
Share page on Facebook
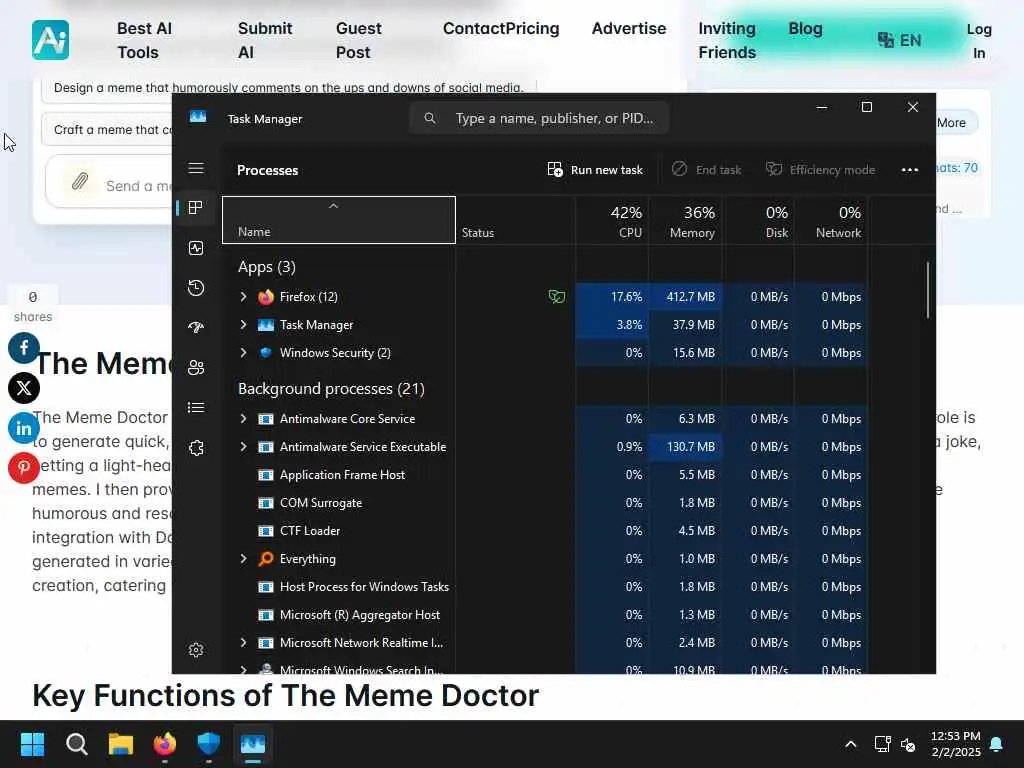click(x=24, y=348)
